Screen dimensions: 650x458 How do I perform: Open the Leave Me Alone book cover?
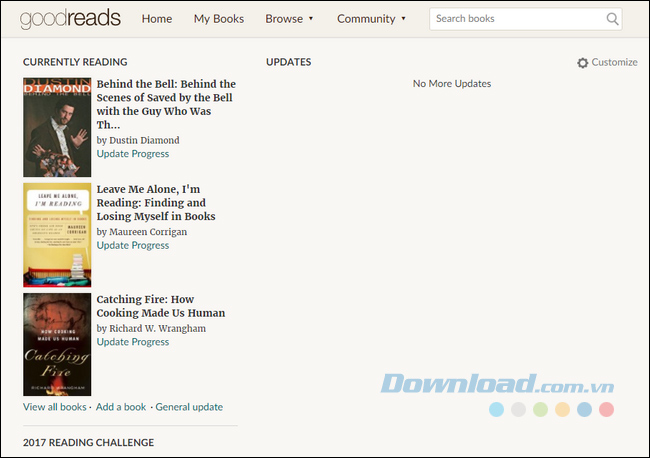click(57, 235)
